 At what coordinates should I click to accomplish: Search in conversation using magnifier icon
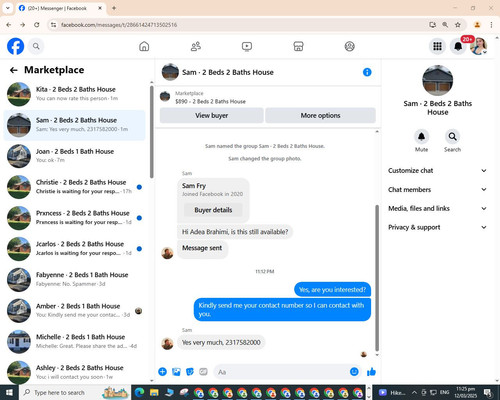[x=452, y=137]
